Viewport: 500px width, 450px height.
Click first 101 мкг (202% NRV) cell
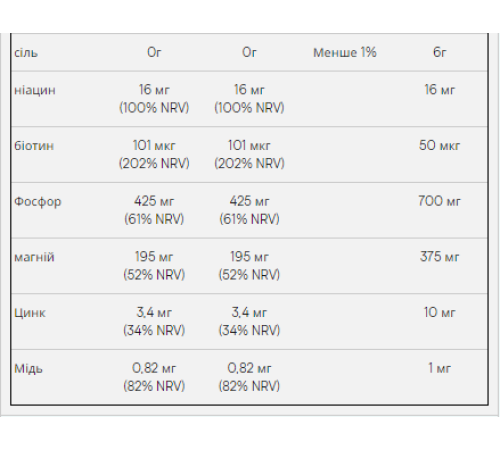pyautogui.click(x=154, y=154)
